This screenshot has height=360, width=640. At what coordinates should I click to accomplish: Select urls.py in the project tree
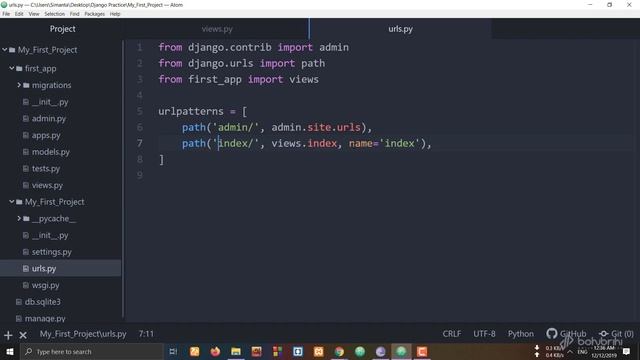click(x=44, y=269)
